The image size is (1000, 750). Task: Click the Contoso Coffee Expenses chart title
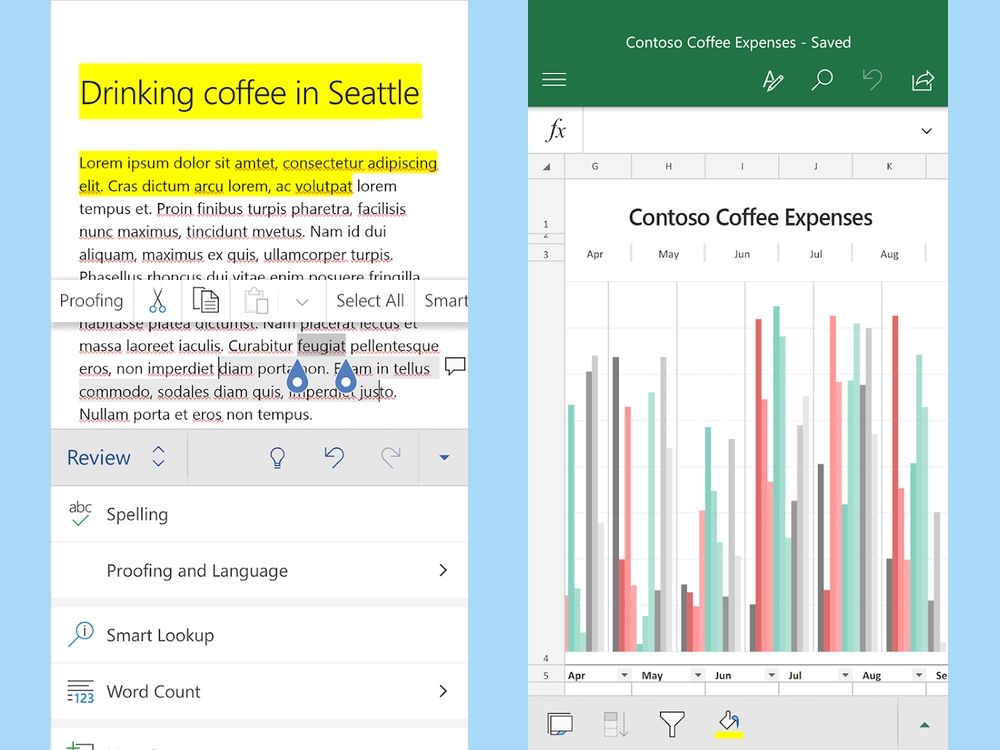750,217
